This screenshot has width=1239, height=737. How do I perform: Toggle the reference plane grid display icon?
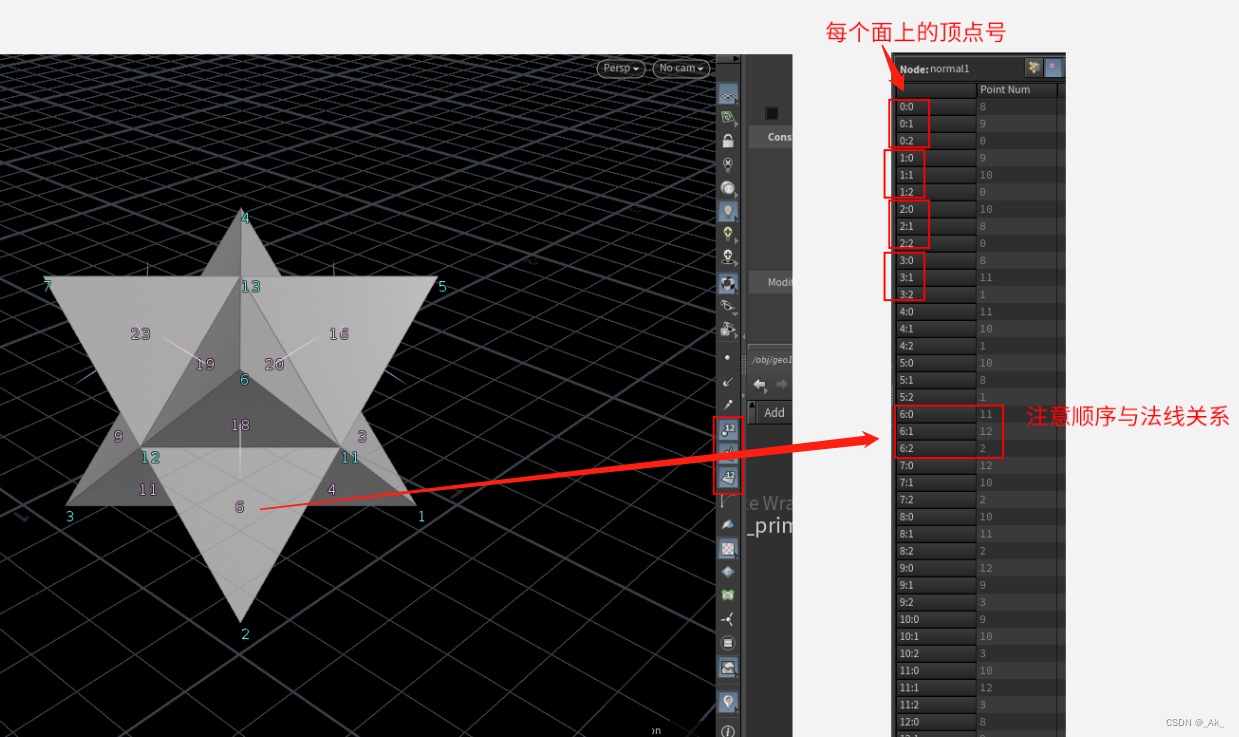coord(728,95)
